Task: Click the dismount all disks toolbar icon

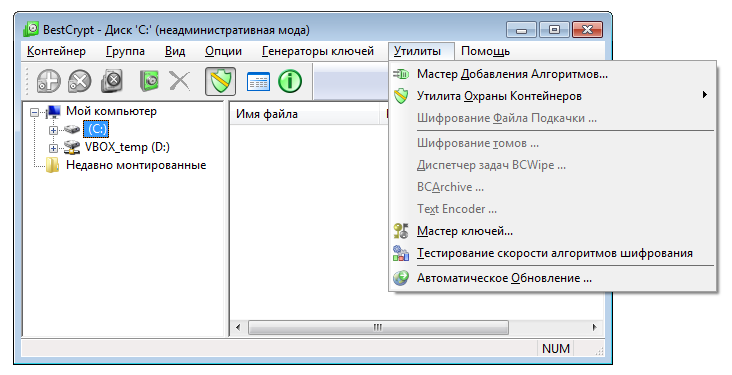Action: 112,81
